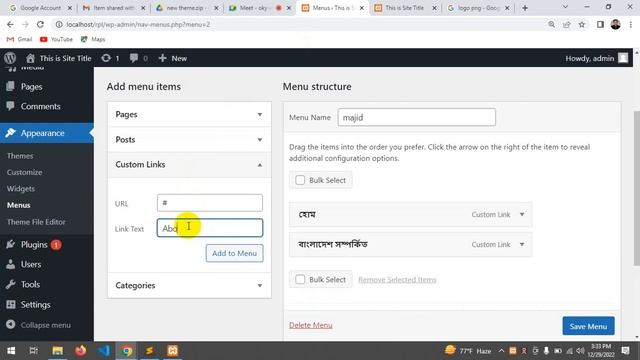The height and width of the screenshot is (360, 640).
Task: Click the New plus icon
Action: [162, 58]
